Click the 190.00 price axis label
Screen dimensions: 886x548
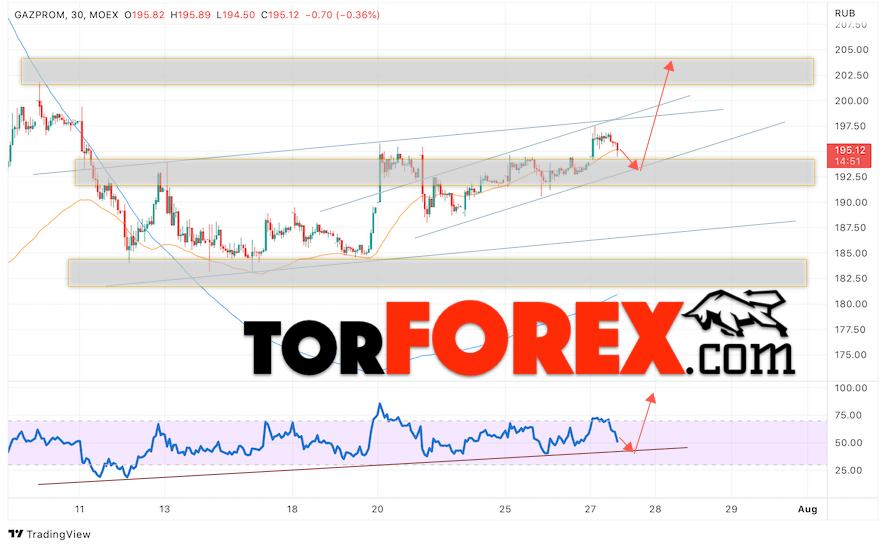[x=851, y=202]
